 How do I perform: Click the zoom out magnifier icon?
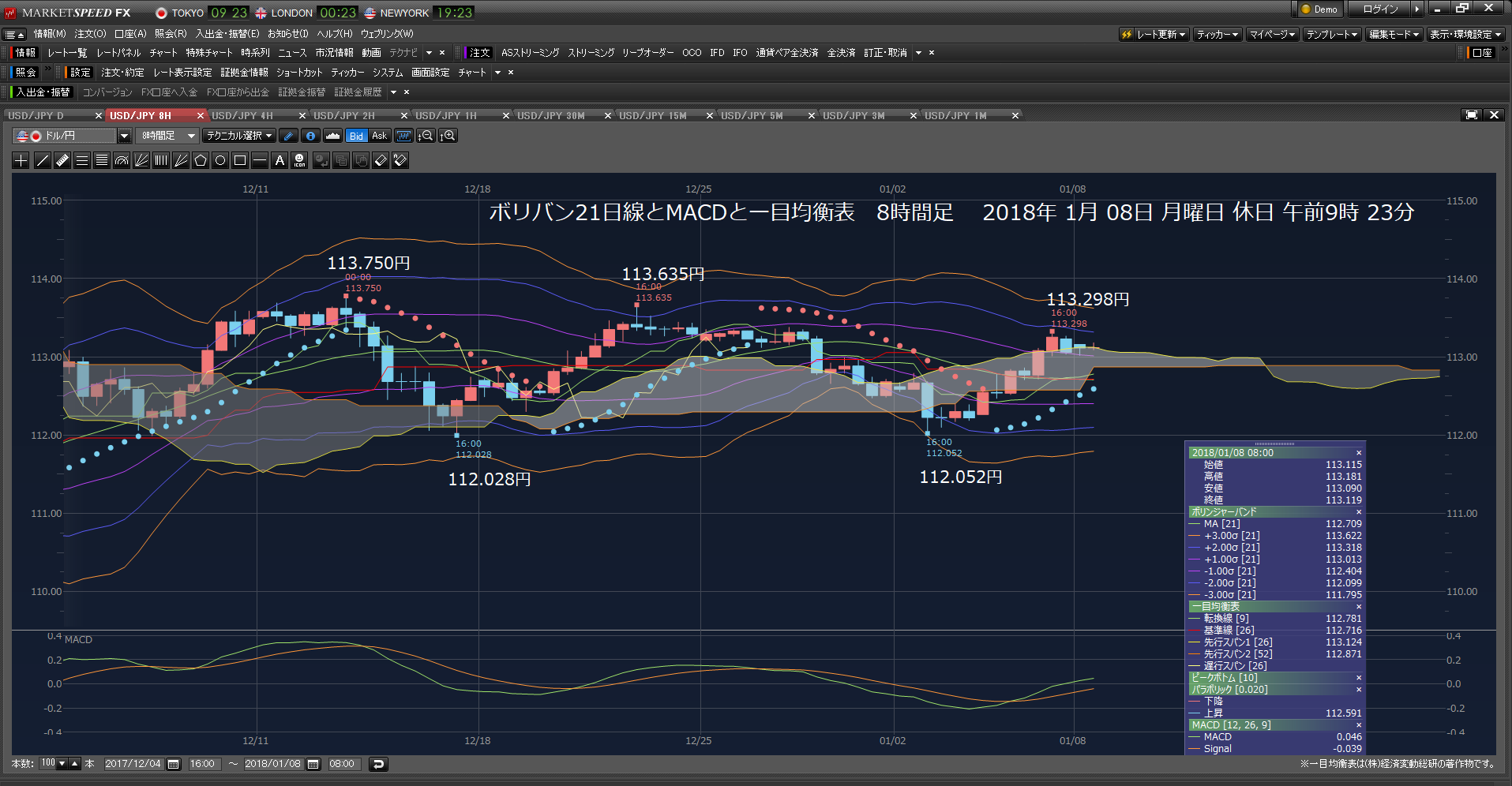426,136
